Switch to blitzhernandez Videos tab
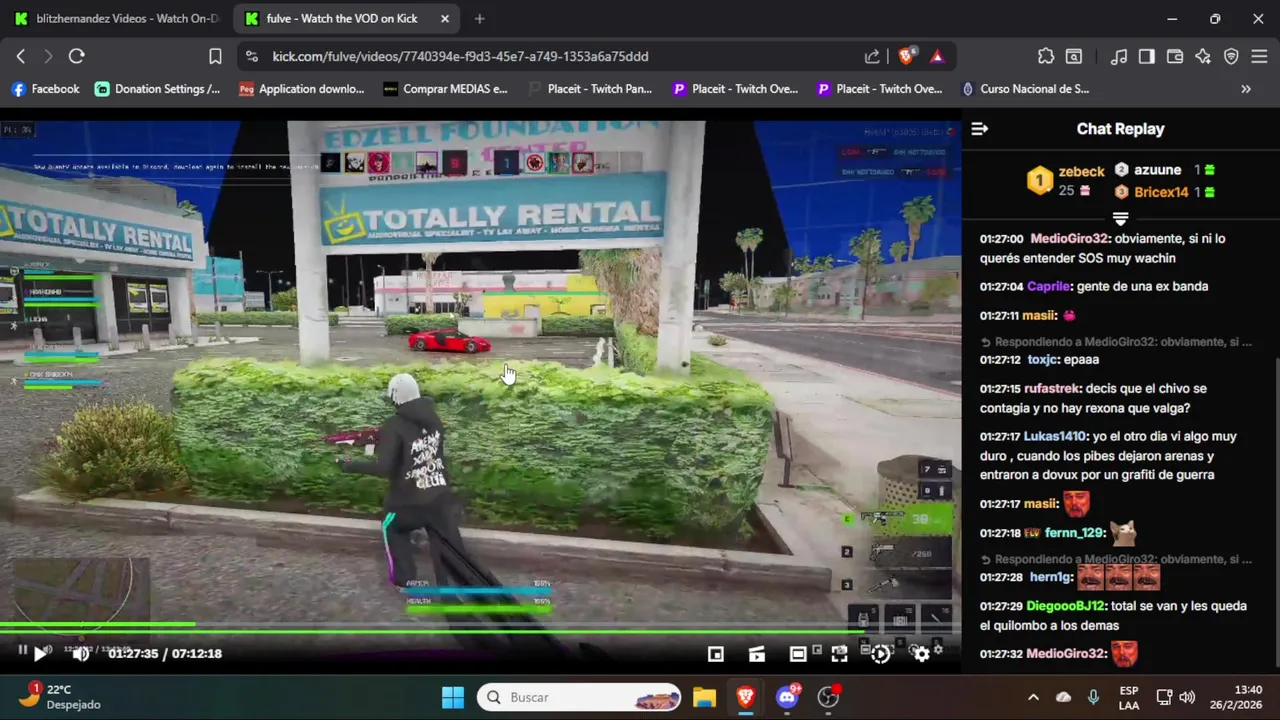 pos(116,19)
